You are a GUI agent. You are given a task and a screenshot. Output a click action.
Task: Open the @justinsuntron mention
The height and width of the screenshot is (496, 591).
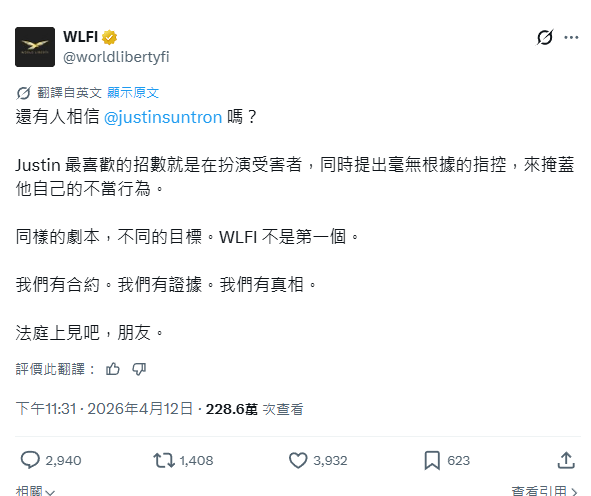[163, 117]
